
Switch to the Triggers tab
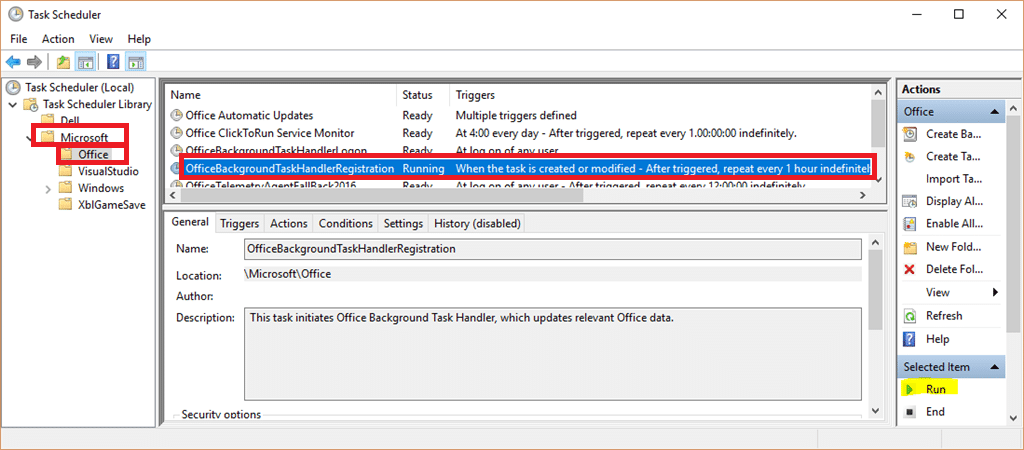(x=239, y=223)
